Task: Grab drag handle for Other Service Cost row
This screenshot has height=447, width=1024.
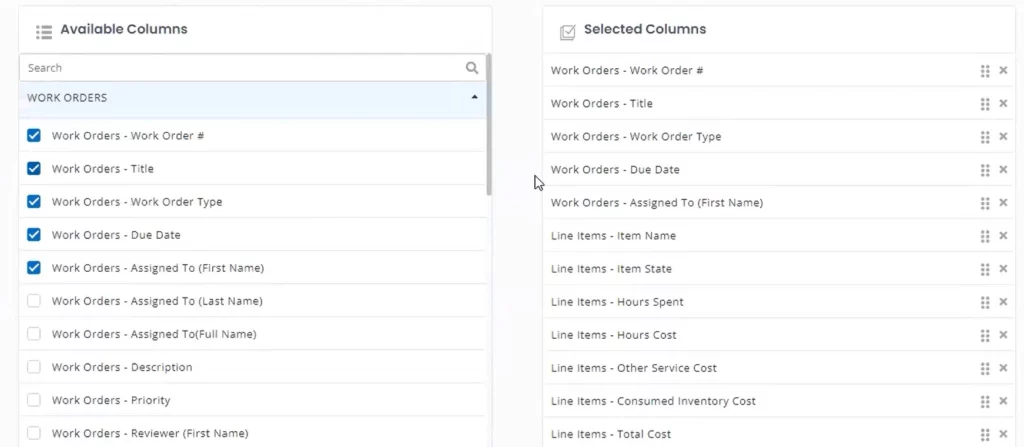Action: [x=985, y=368]
